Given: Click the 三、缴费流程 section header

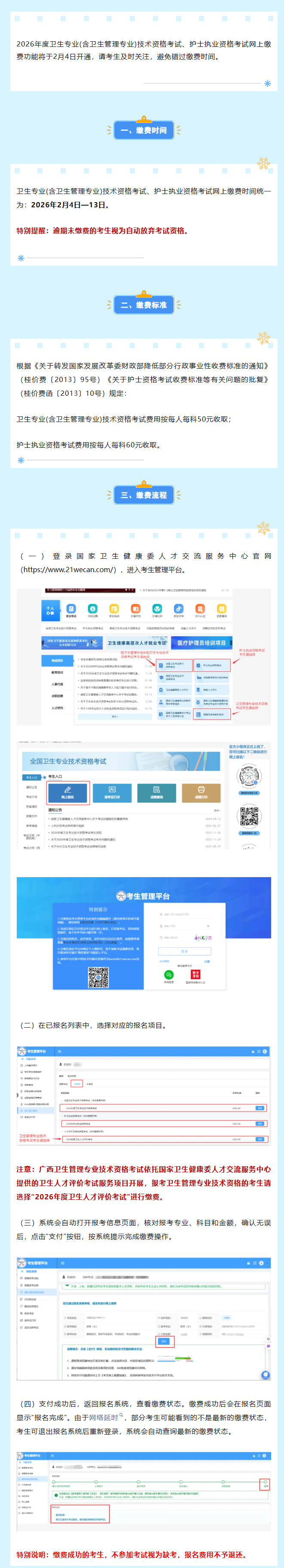Looking at the screenshot, I should [144, 495].
